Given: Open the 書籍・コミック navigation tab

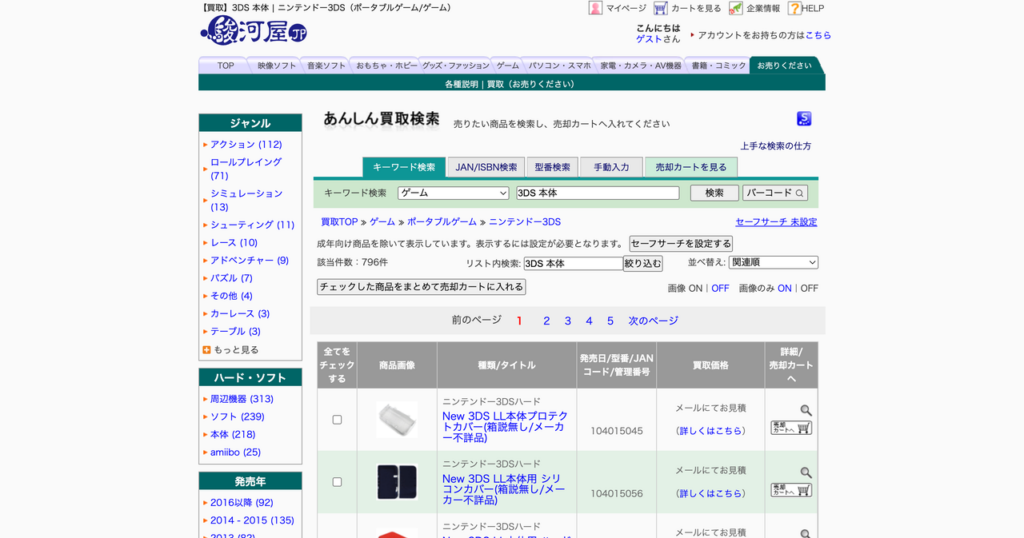Looking at the screenshot, I should click(x=718, y=65).
